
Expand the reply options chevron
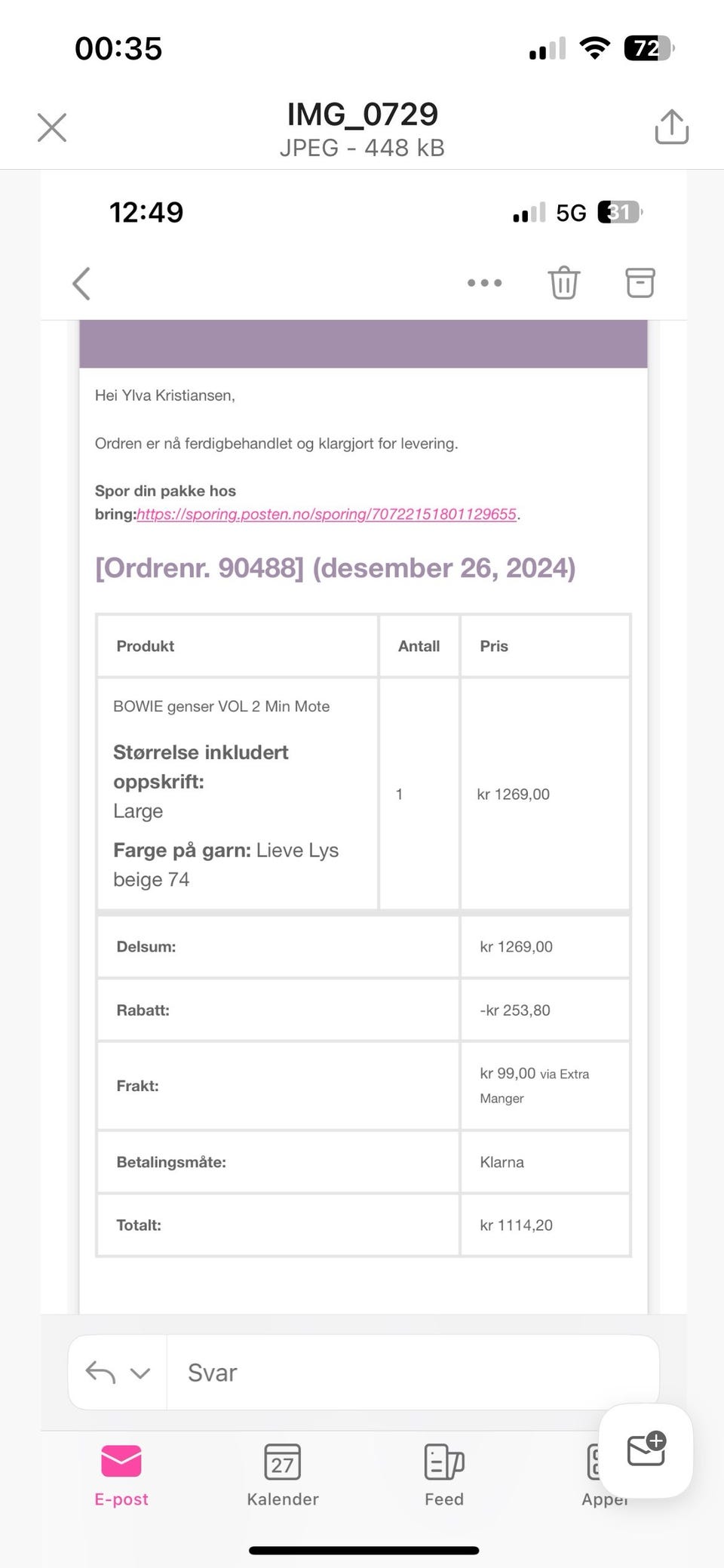click(140, 1373)
